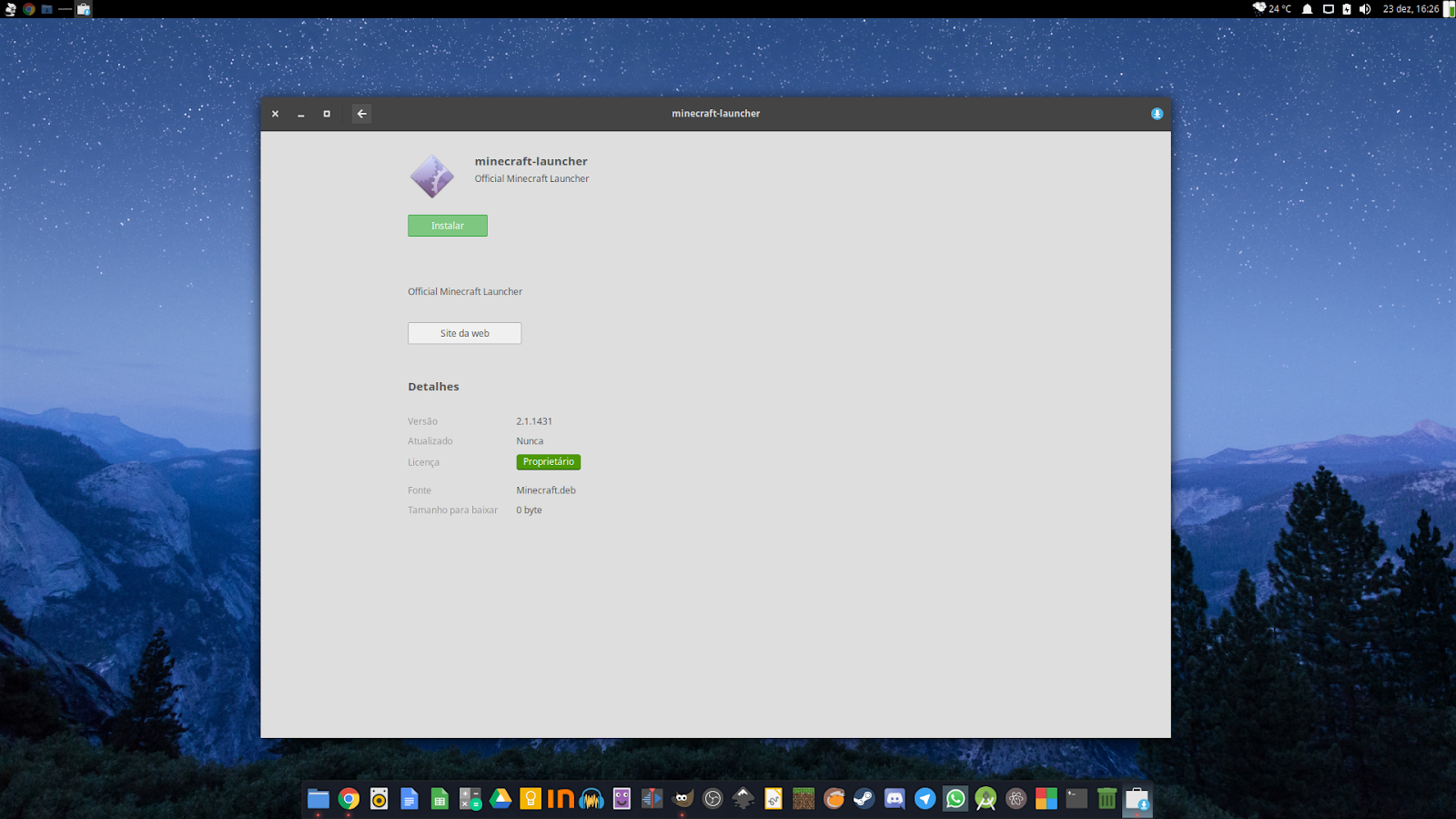This screenshot has height=819, width=1456.
Task: Open Discord from the dock
Action: tap(895, 799)
